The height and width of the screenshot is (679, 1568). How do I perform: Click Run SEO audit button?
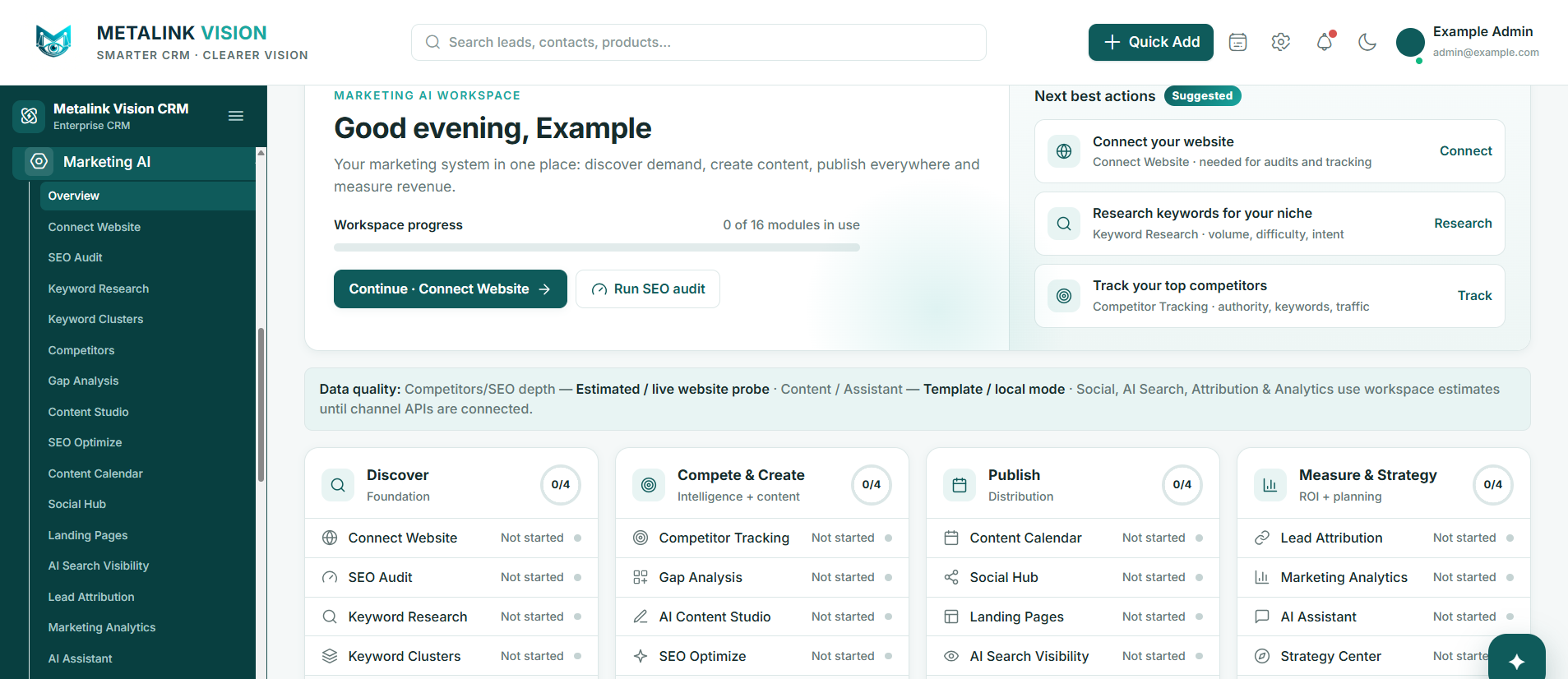click(x=648, y=289)
